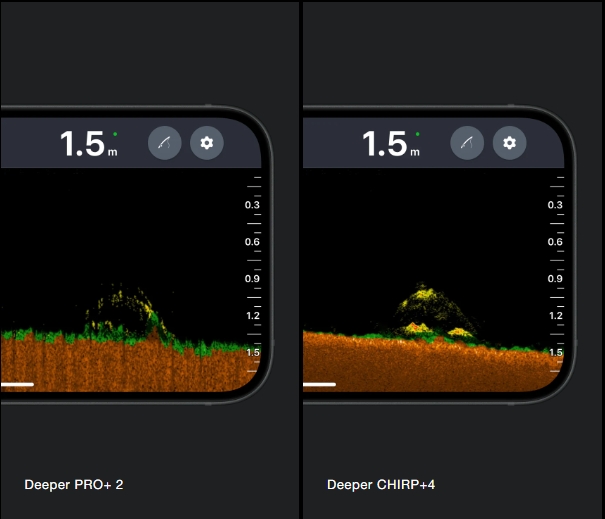Click the 0.3 scale mark on PRO+ 2
The image size is (605, 519).
click(252, 205)
